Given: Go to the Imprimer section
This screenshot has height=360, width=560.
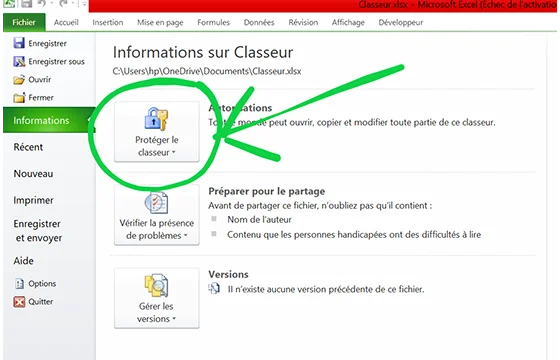Looking at the screenshot, I should tap(33, 200).
